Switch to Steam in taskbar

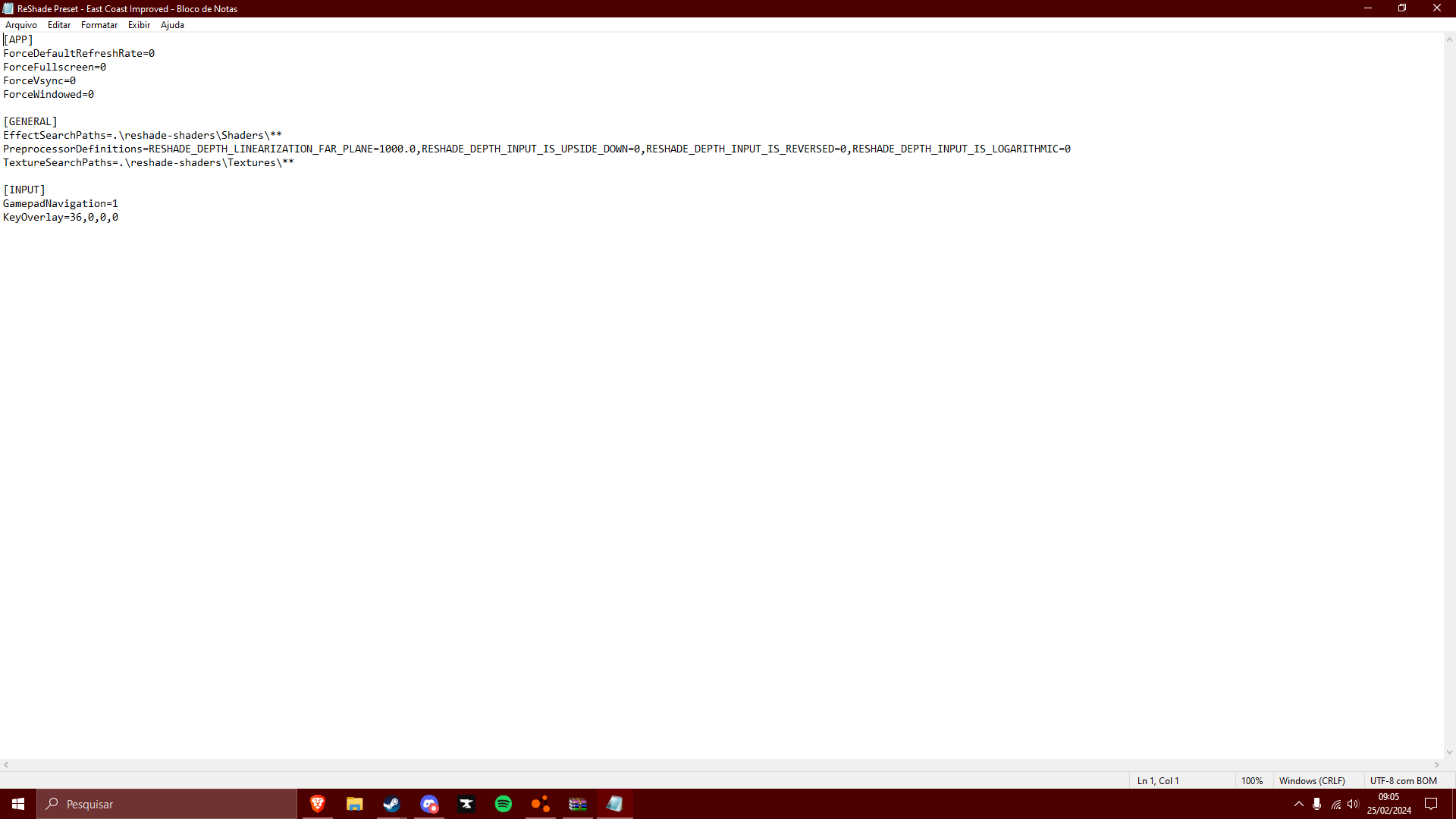point(391,804)
